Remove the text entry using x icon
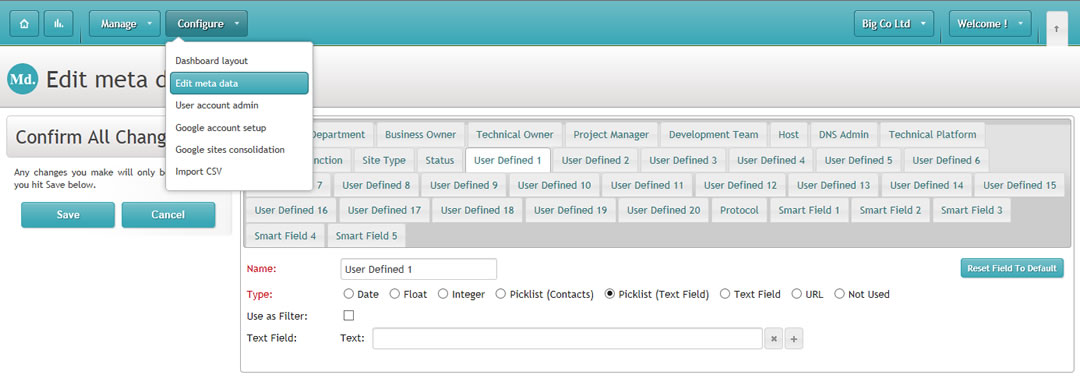 [x=773, y=339]
